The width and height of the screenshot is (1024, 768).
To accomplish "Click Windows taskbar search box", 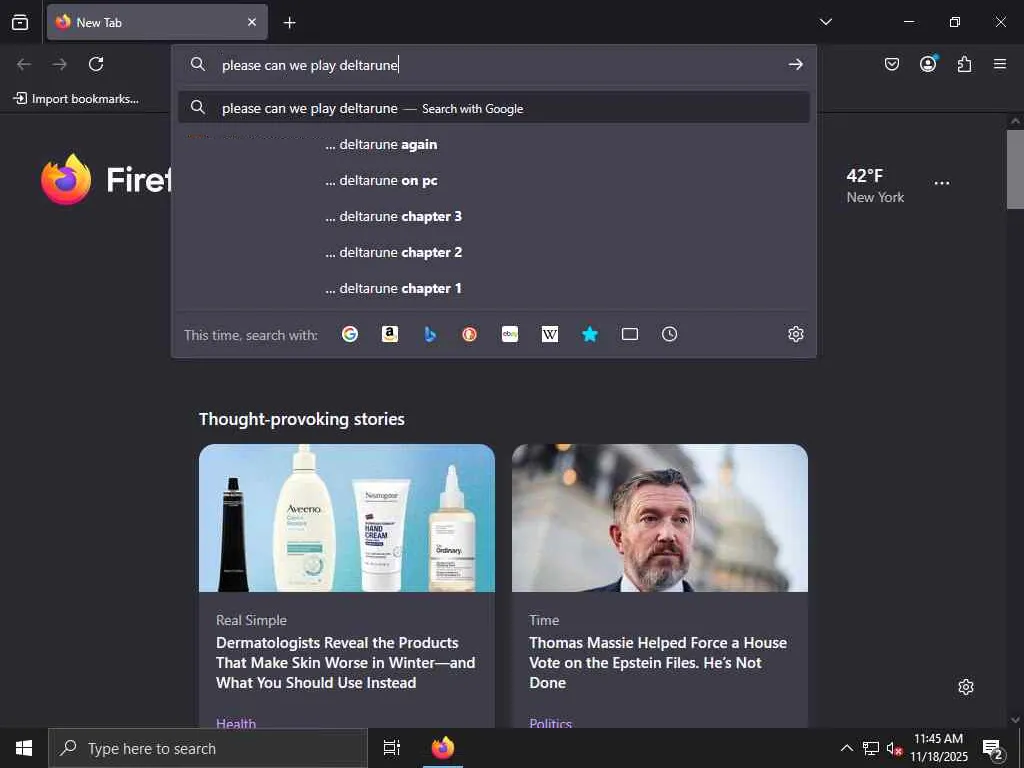I will pyautogui.click(x=208, y=748).
